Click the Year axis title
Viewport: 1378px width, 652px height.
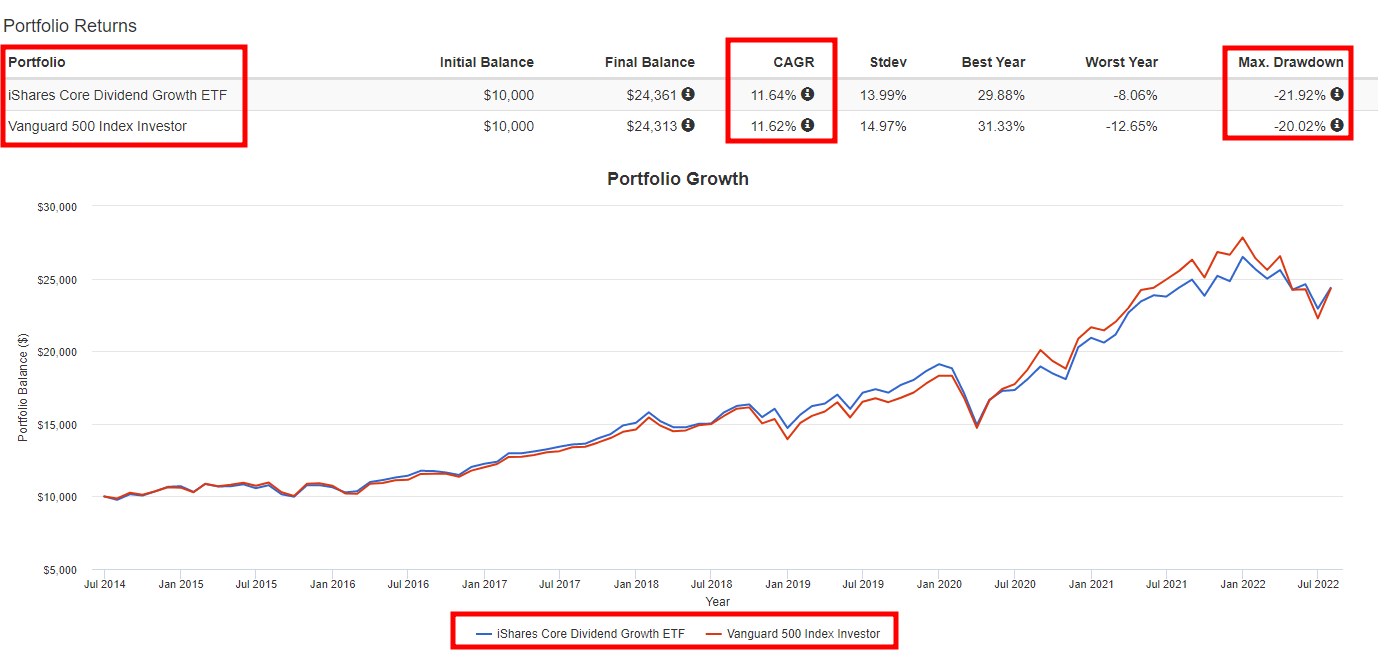(717, 602)
